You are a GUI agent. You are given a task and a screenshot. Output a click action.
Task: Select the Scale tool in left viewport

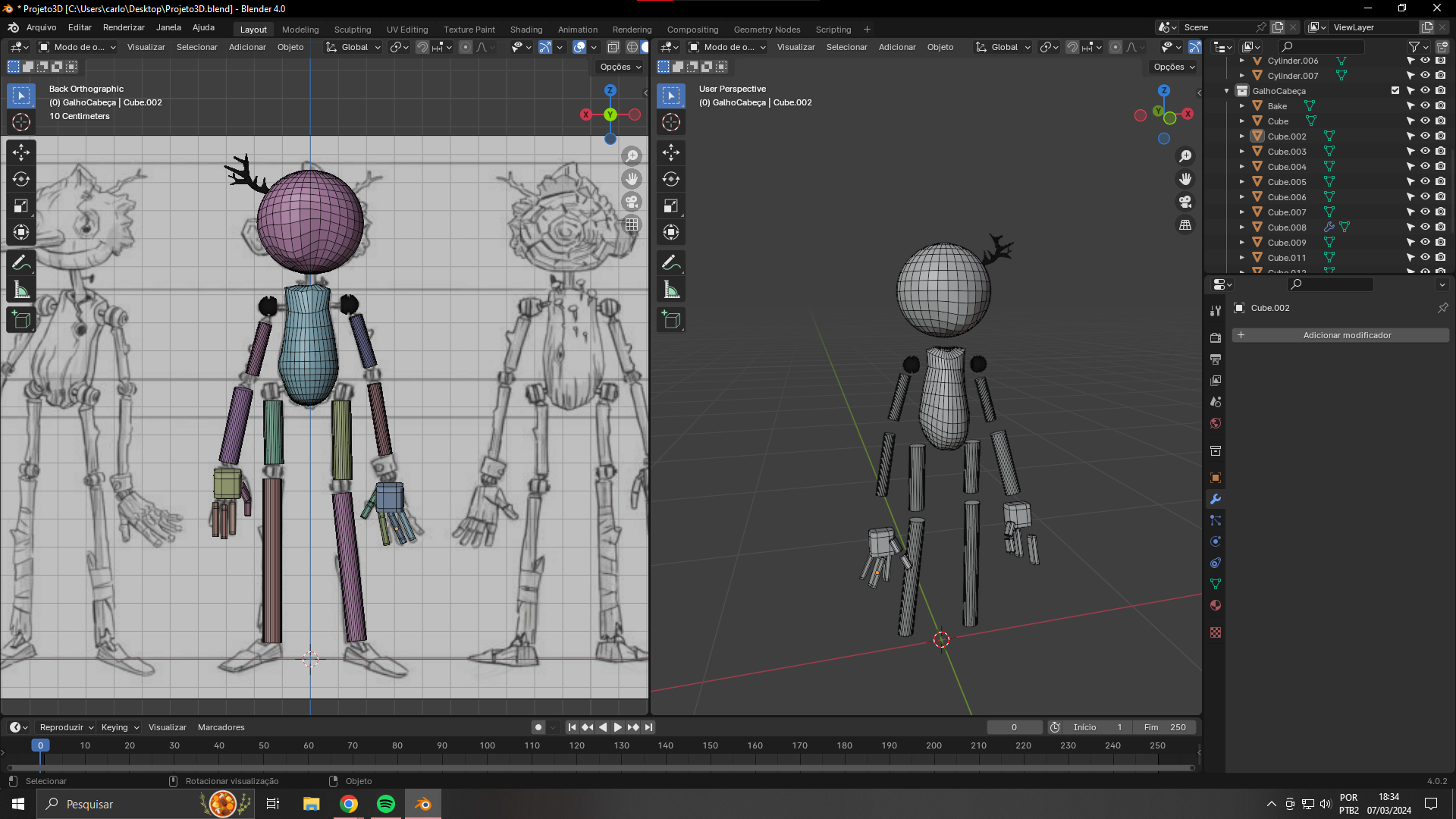21,206
